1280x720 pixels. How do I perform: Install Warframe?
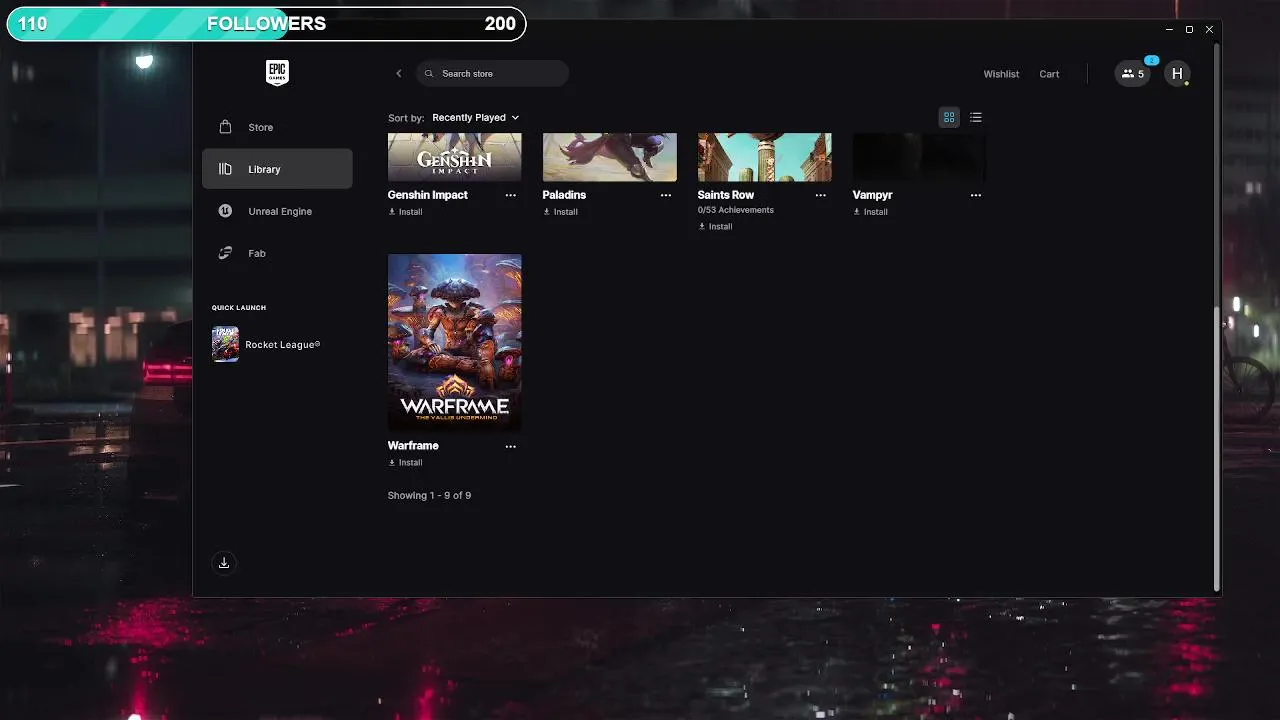[x=405, y=463]
